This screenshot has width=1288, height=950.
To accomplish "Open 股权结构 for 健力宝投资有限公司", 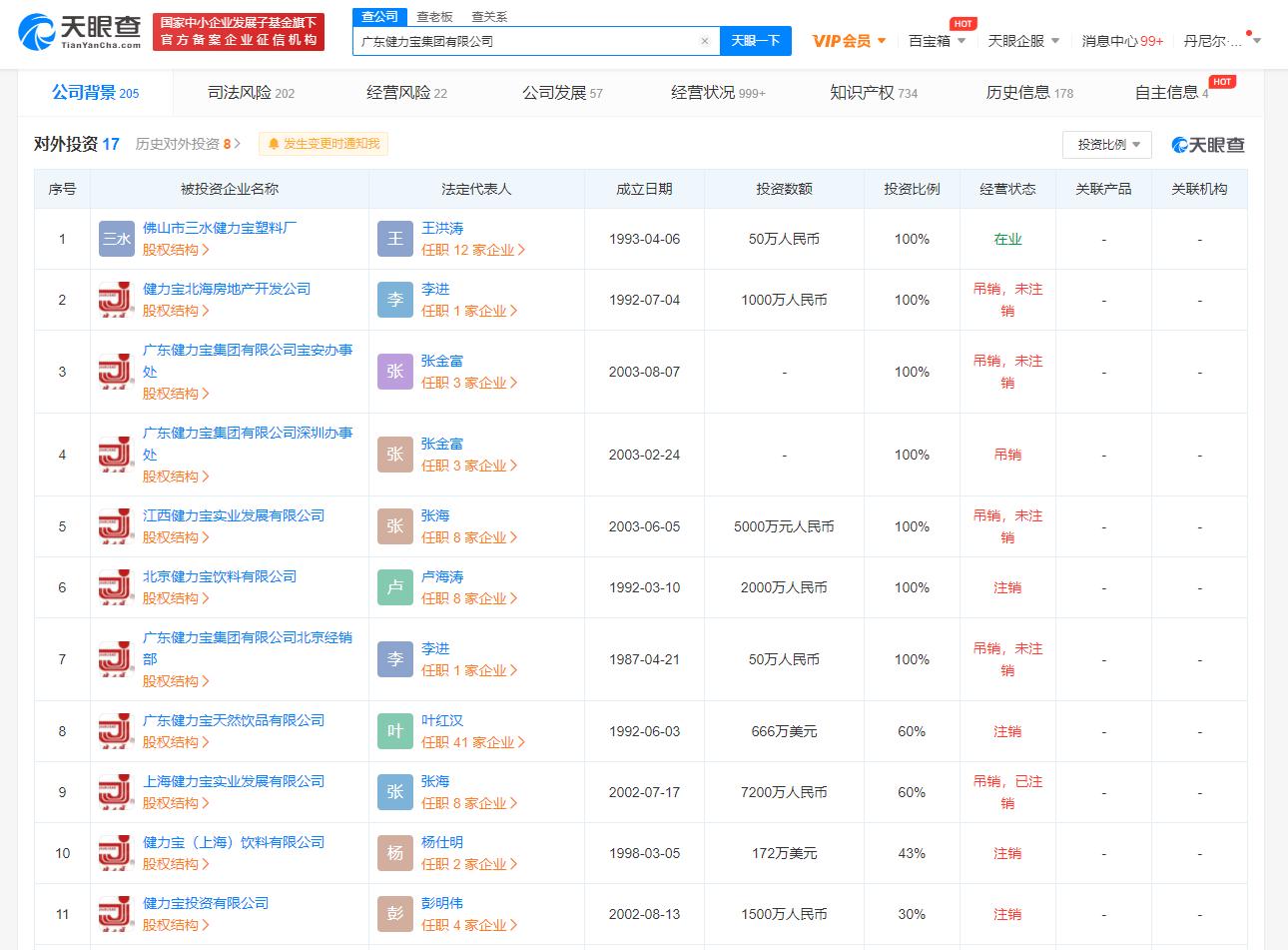I will click(x=176, y=924).
